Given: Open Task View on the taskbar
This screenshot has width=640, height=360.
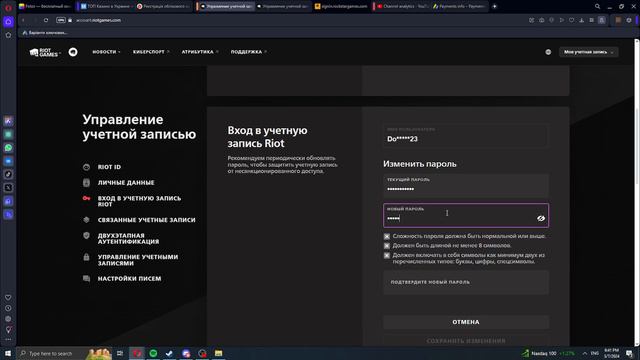Looking at the screenshot, I should click(x=120, y=353).
